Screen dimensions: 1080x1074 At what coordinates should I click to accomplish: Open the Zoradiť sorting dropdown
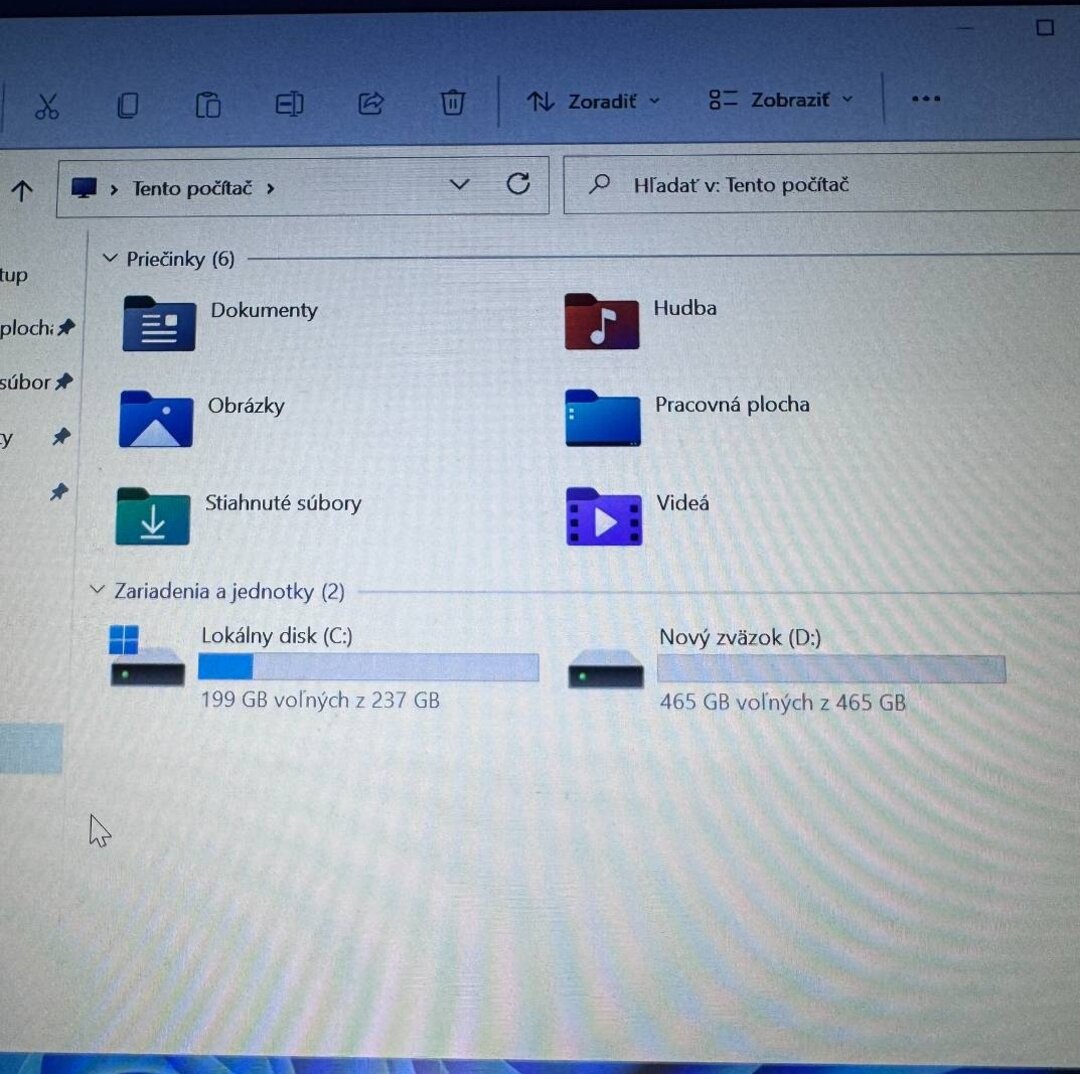(x=592, y=101)
